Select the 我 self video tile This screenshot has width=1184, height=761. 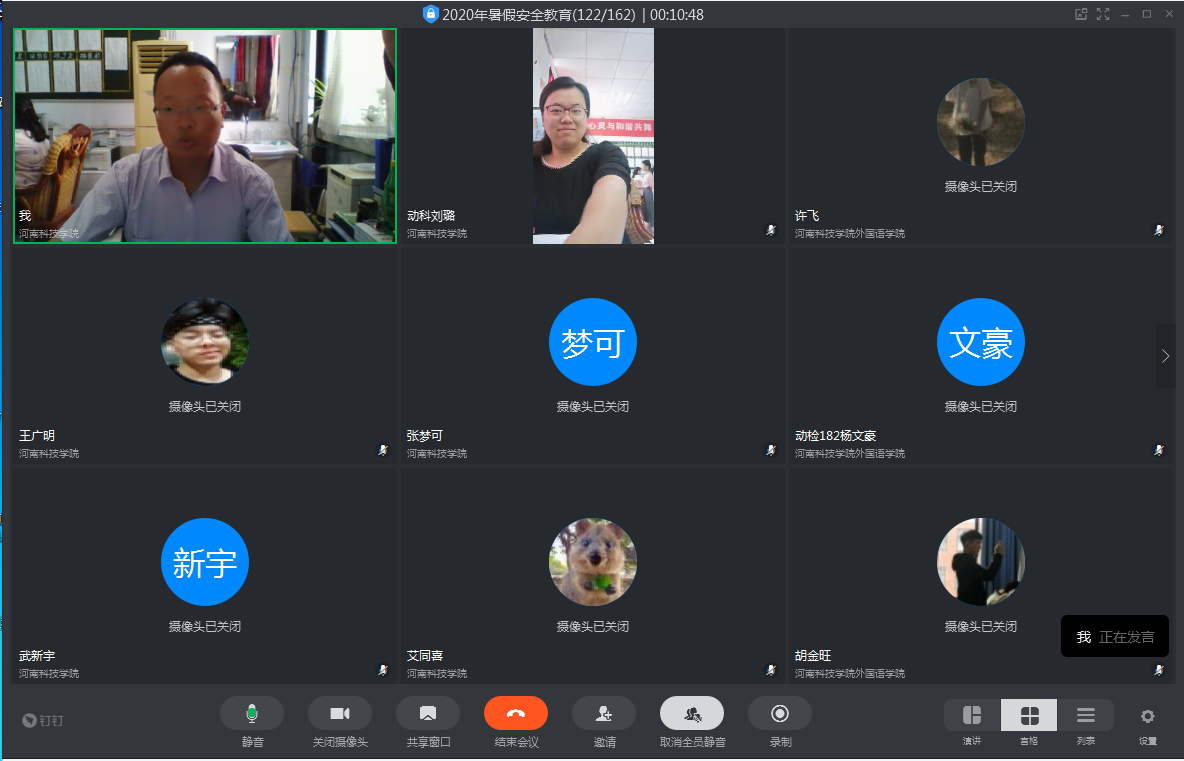[205, 135]
